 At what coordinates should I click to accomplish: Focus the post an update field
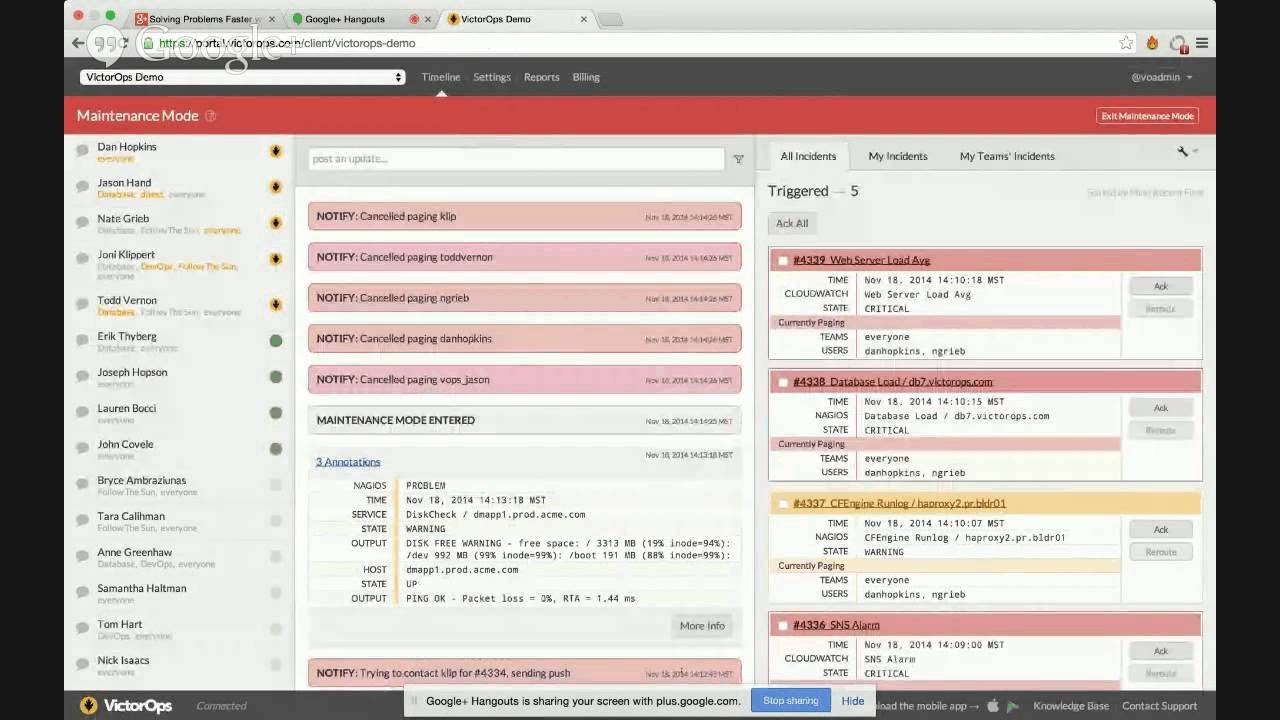(x=516, y=159)
